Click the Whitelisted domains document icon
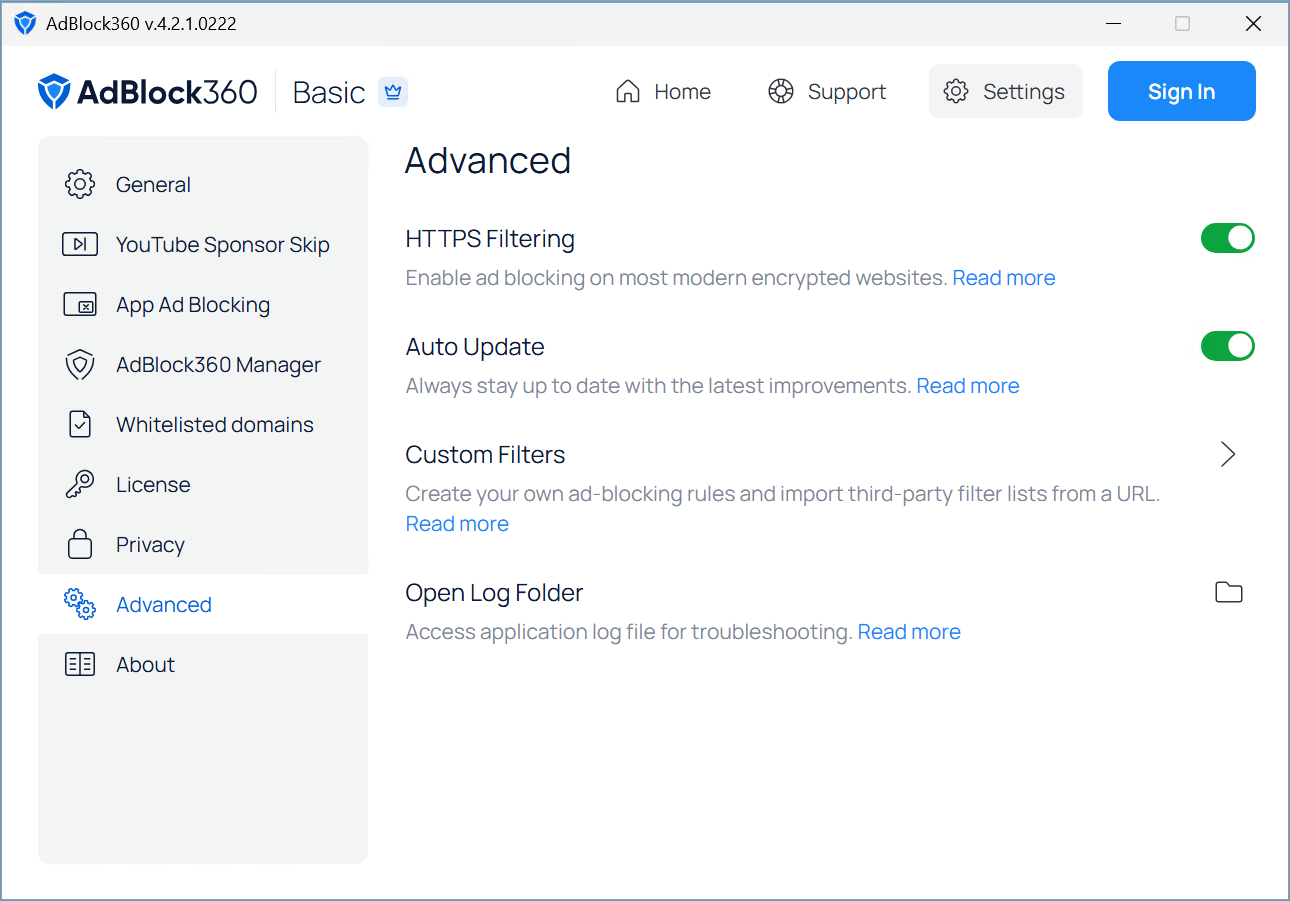 pyautogui.click(x=80, y=424)
